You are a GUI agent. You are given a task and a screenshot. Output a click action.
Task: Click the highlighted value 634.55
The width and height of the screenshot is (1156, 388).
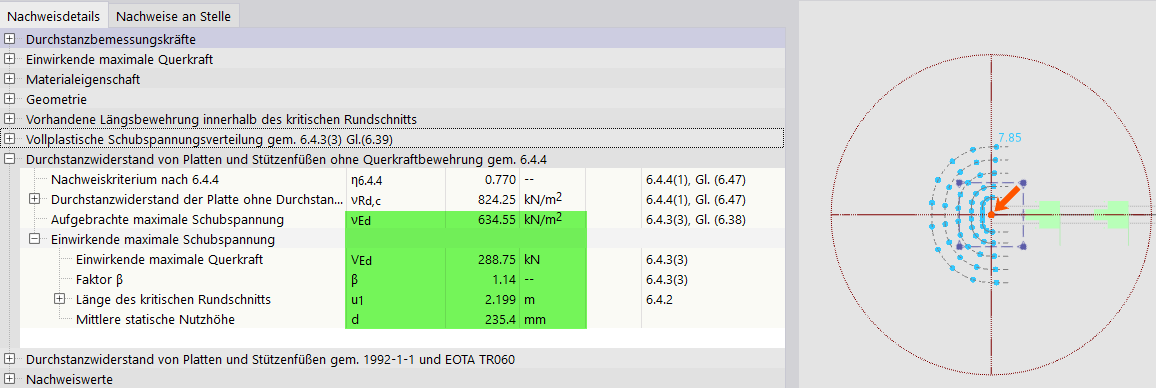(x=494, y=219)
